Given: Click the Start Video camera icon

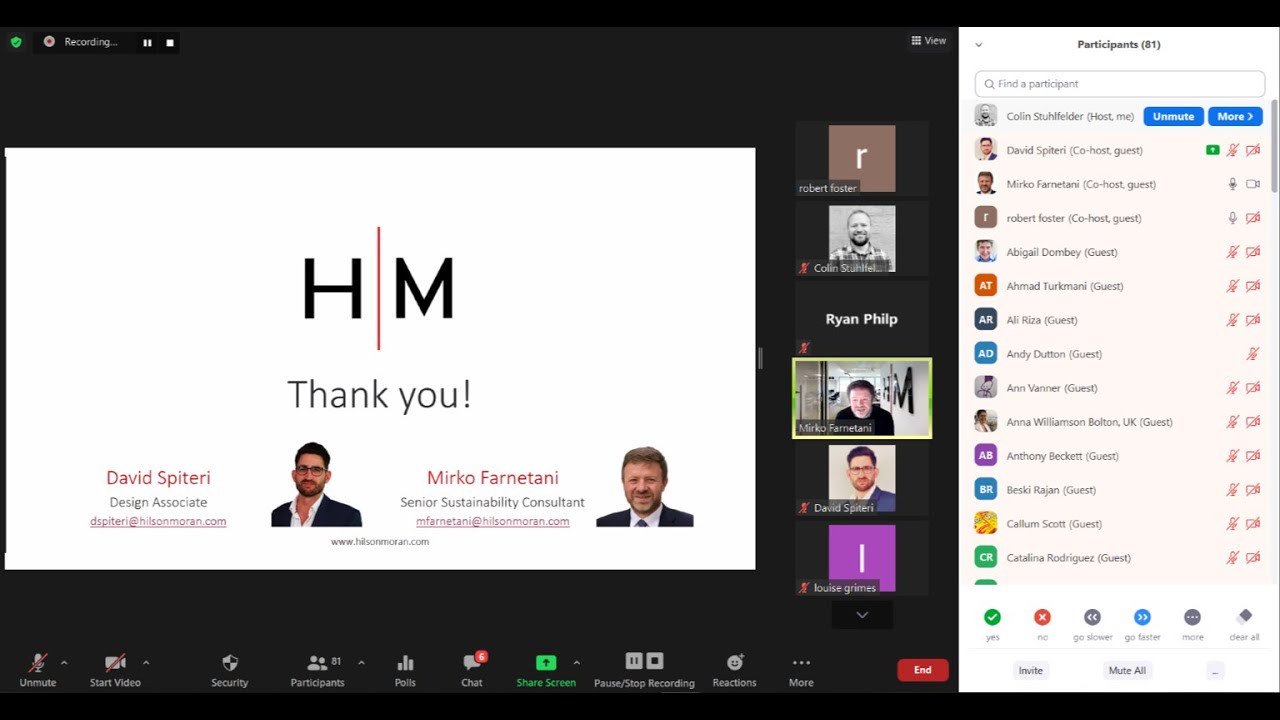Looking at the screenshot, I should [115, 662].
